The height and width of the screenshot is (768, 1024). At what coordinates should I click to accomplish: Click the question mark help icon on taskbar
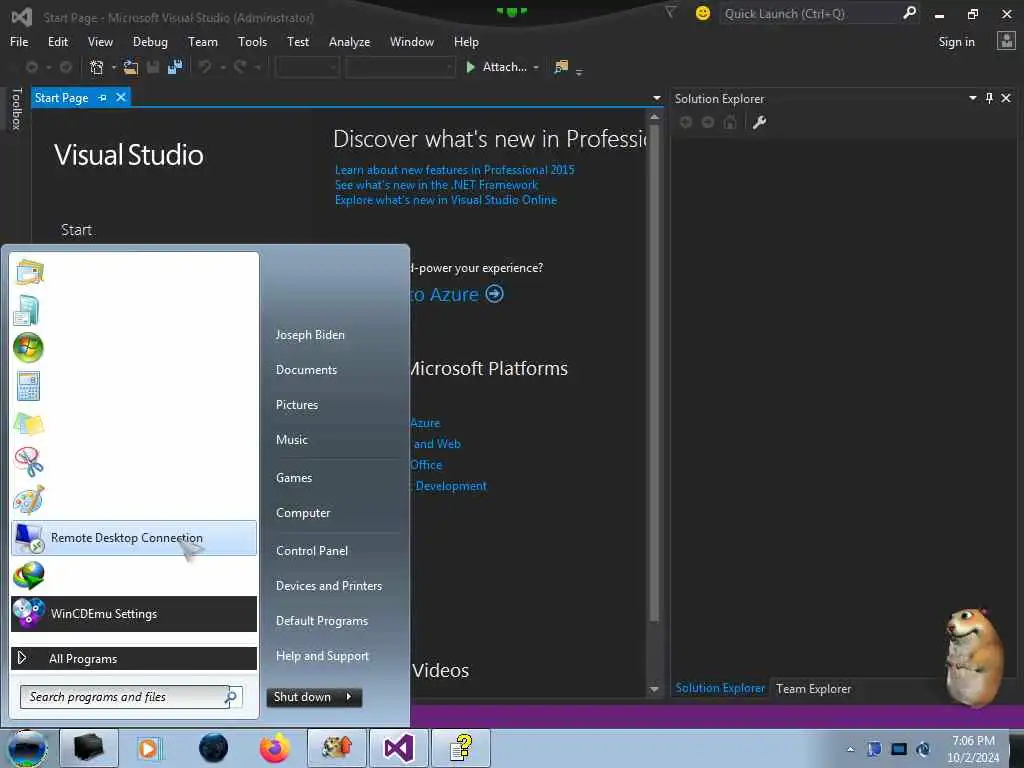(461, 748)
